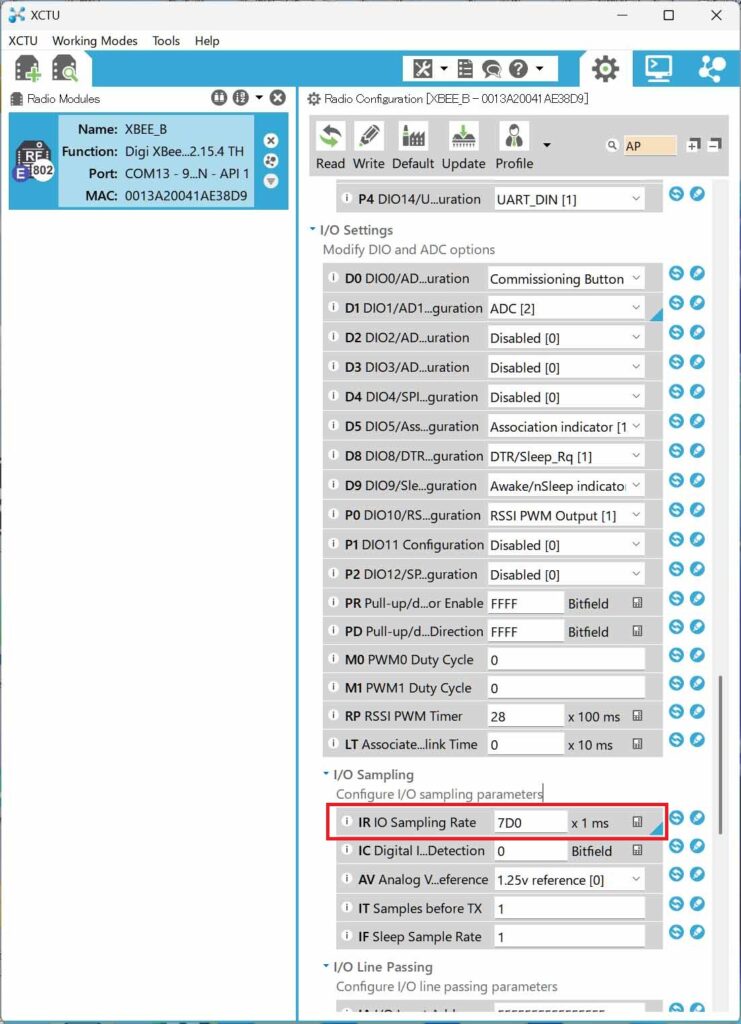Write the IR IO Sampling Rate value
The width and height of the screenshot is (741, 1024).
click(697, 818)
